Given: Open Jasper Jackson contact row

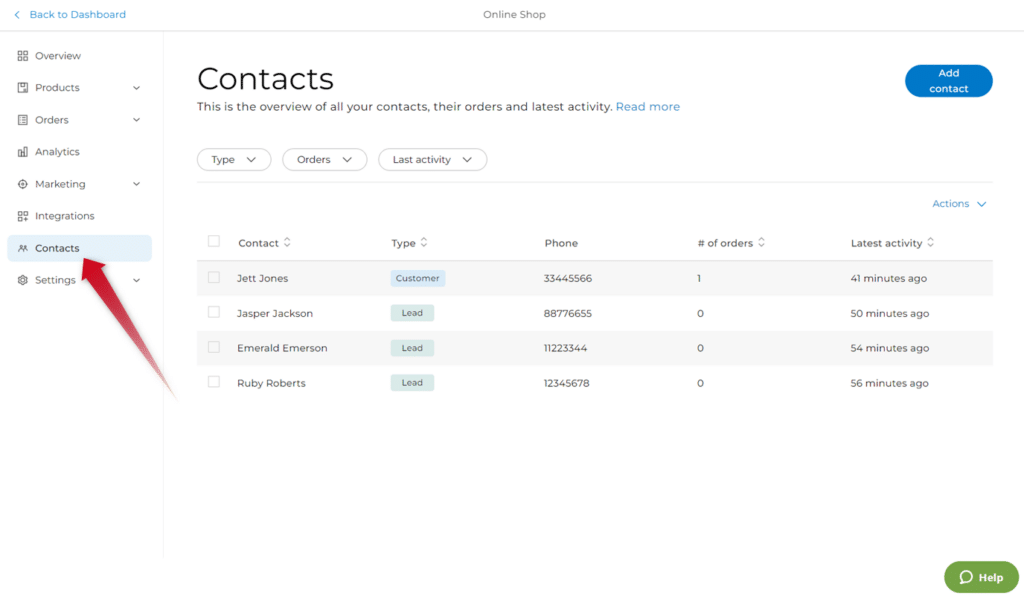Looking at the screenshot, I should [275, 313].
